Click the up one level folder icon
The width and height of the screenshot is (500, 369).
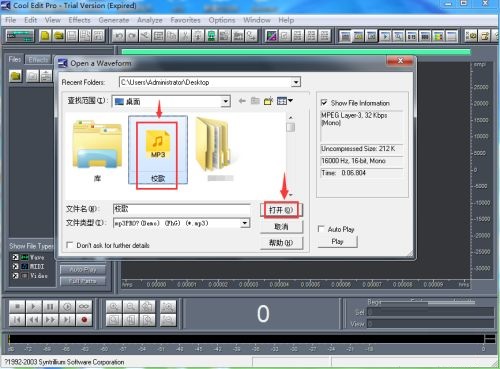pos(255,101)
